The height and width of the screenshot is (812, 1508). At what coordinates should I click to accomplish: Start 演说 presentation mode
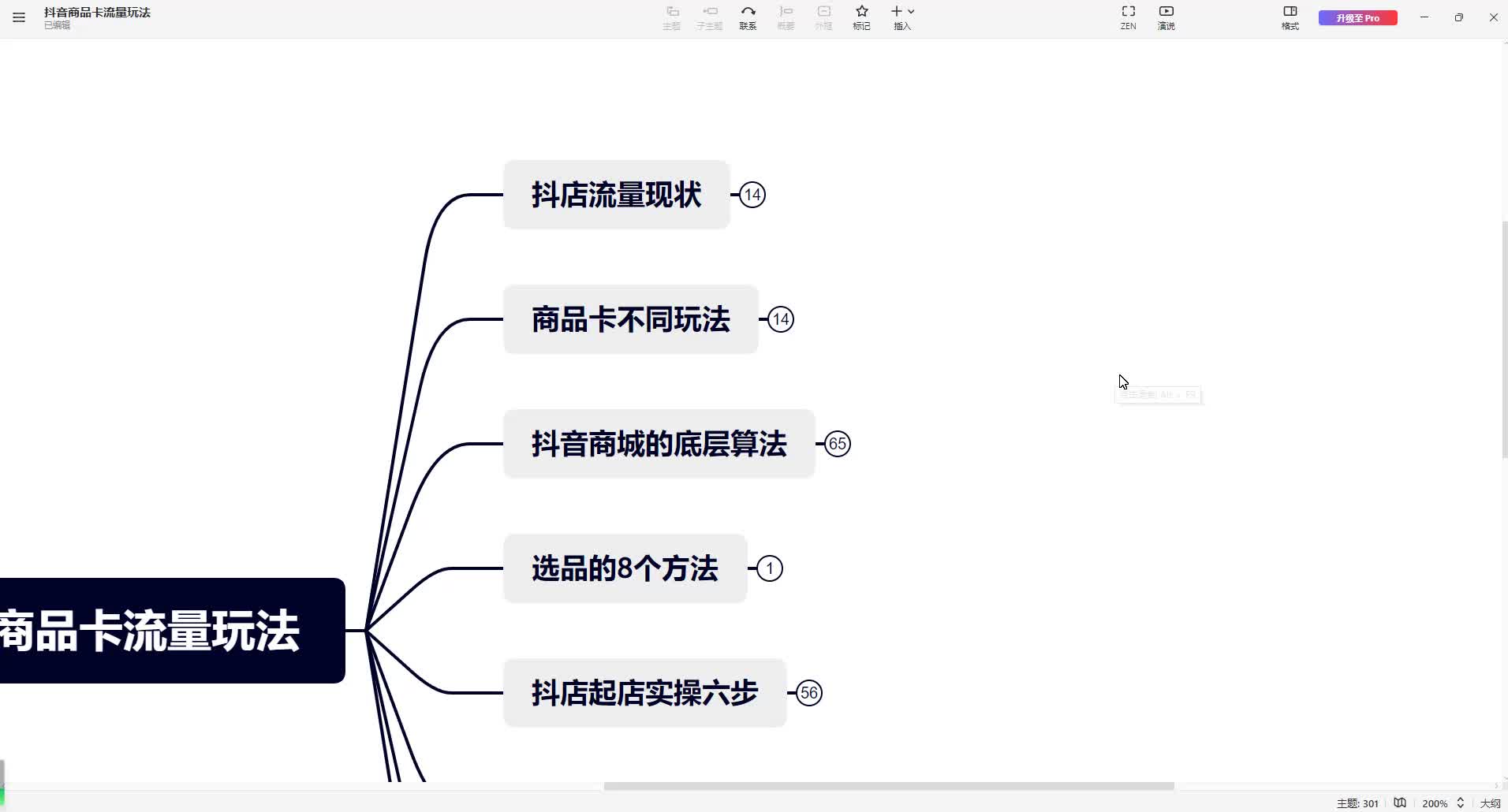click(x=1166, y=17)
